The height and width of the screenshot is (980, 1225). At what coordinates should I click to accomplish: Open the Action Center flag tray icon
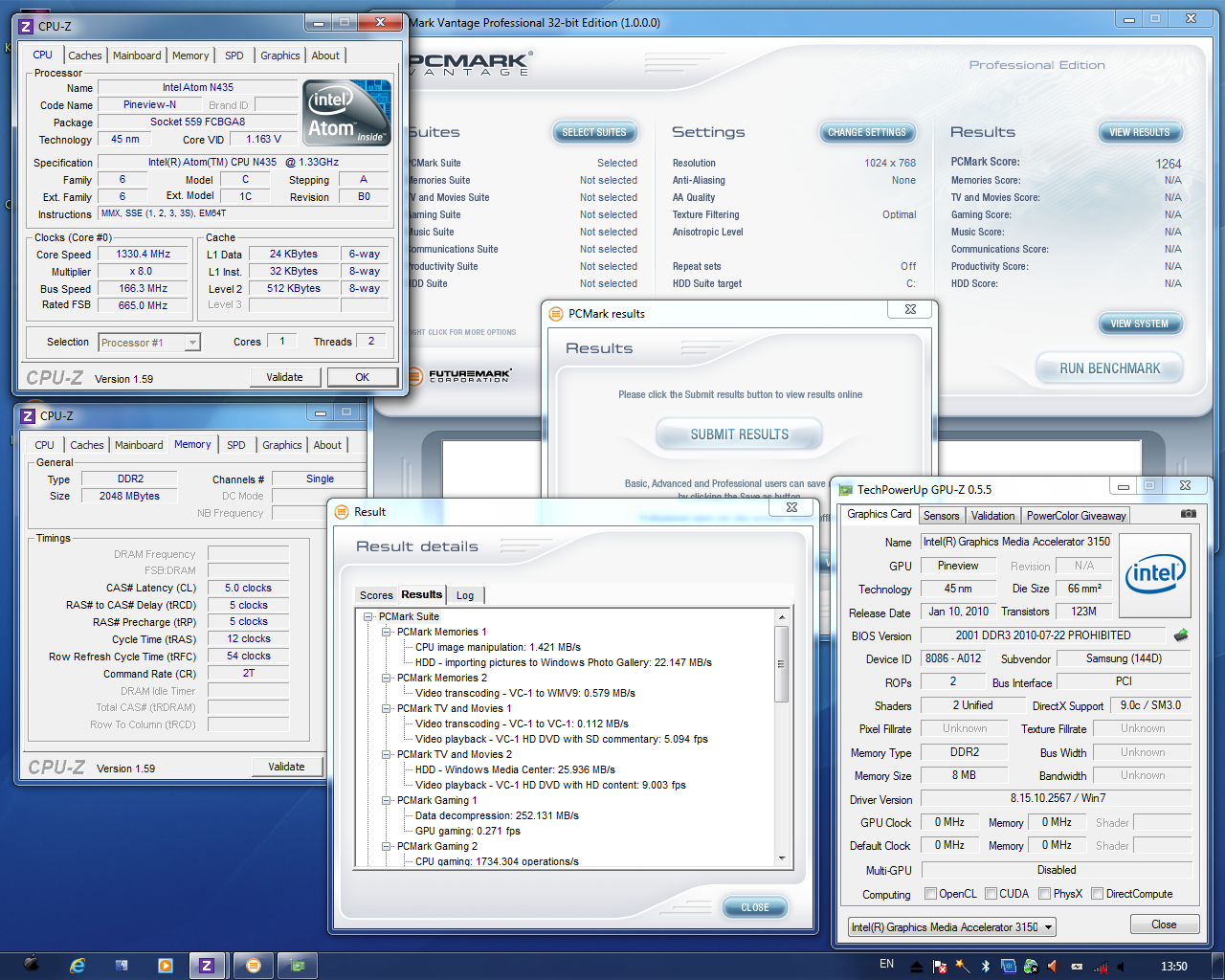tap(940, 967)
